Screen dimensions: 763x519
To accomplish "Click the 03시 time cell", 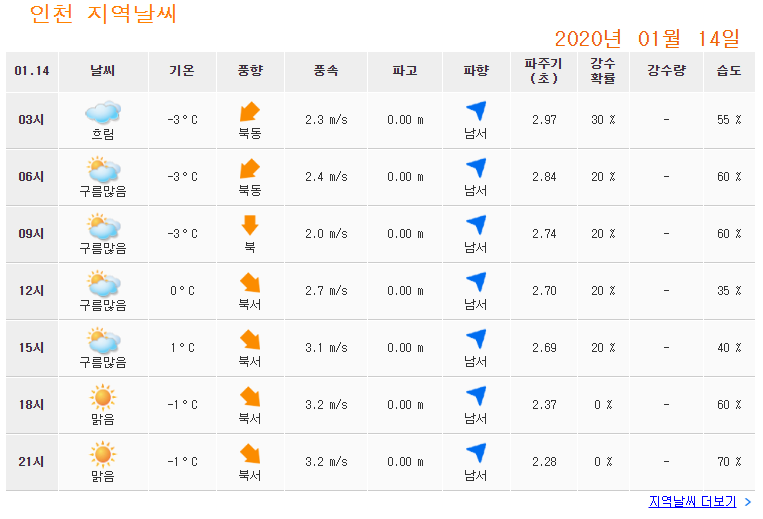I will pyautogui.click(x=32, y=120).
